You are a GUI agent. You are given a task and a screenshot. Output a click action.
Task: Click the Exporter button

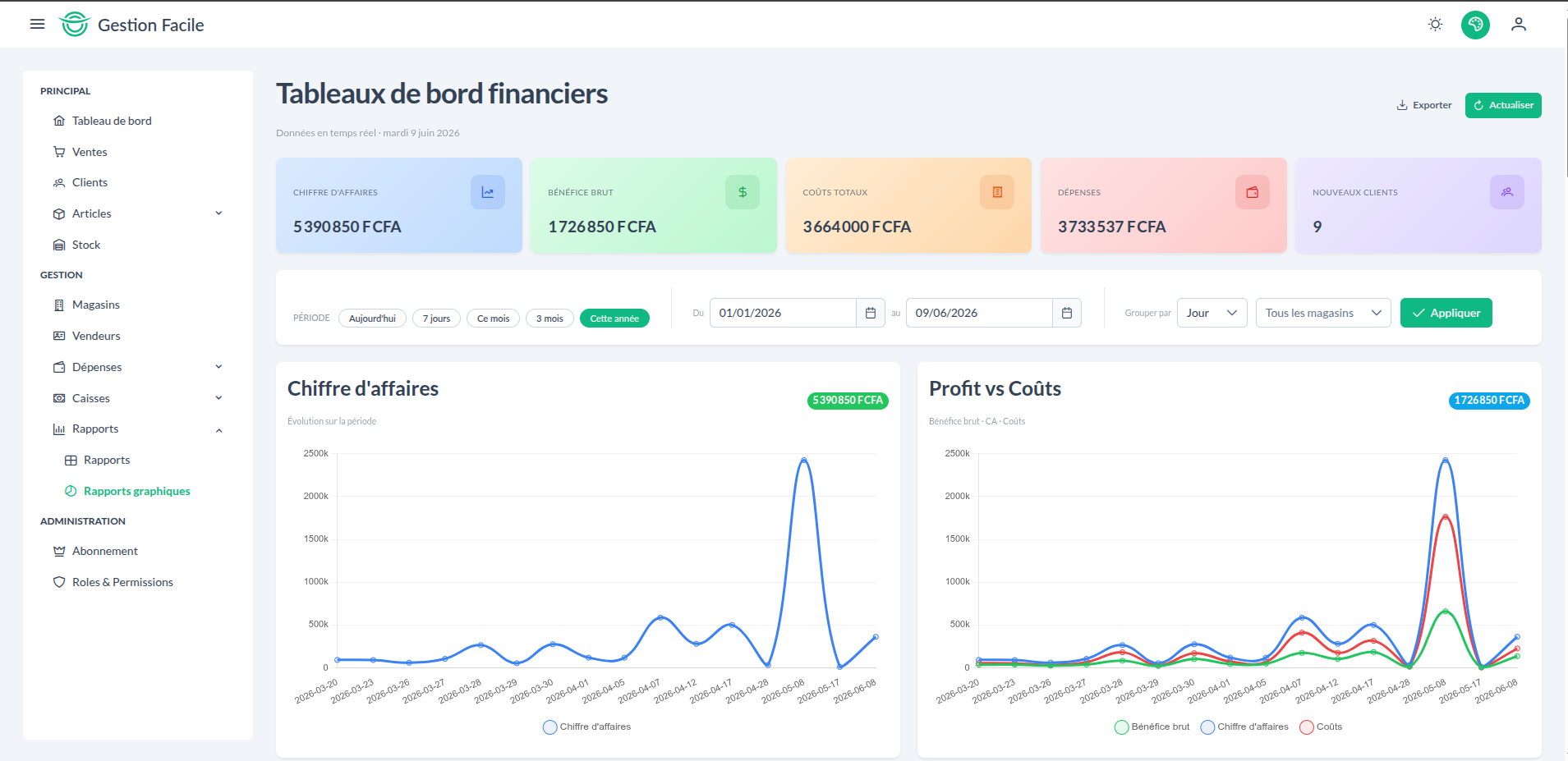click(1424, 105)
